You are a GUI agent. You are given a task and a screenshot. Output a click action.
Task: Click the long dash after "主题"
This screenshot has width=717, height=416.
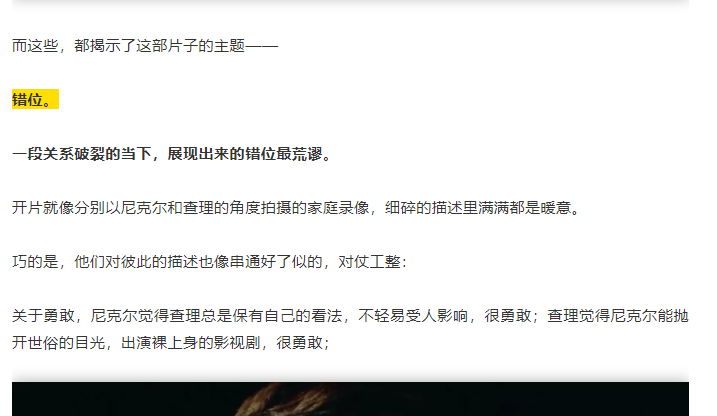pos(262,46)
